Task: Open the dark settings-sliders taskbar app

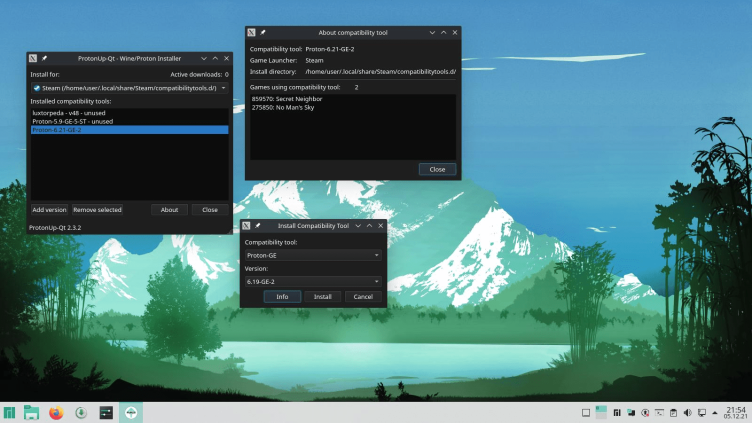Action: [106, 412]
